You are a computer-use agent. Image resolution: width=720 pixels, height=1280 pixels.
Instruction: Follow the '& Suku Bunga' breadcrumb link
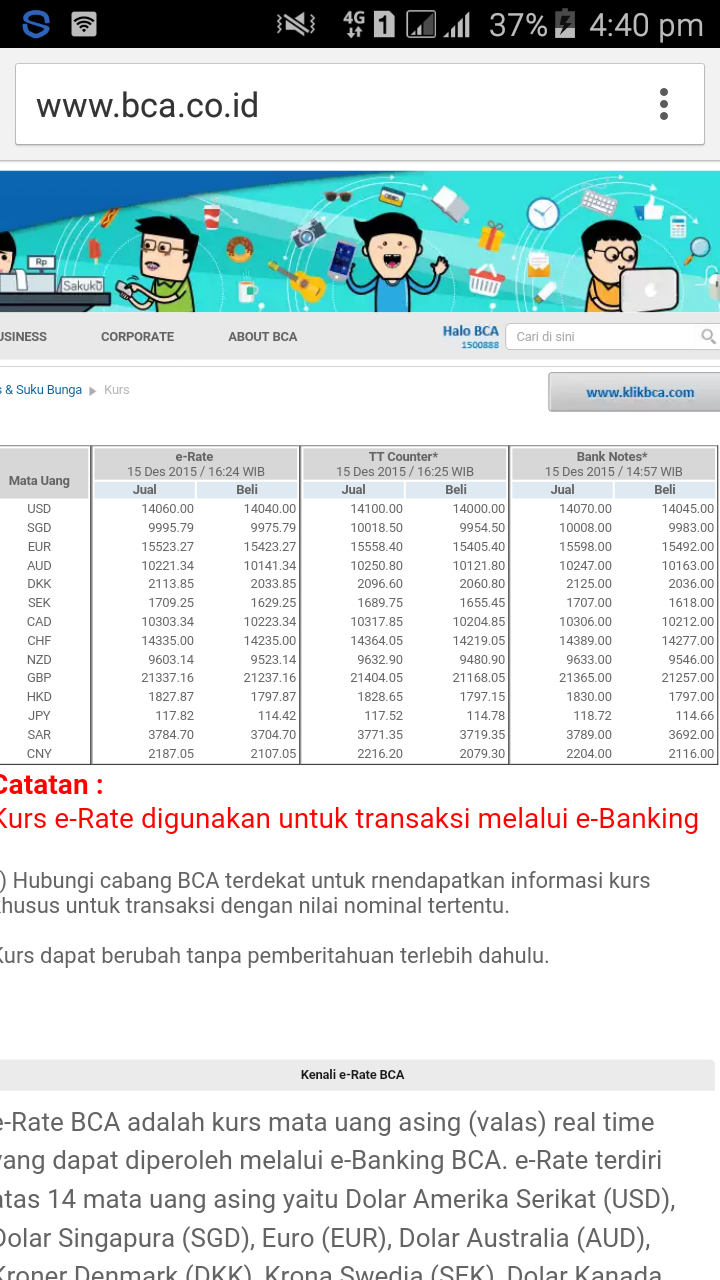coord(42,390)
